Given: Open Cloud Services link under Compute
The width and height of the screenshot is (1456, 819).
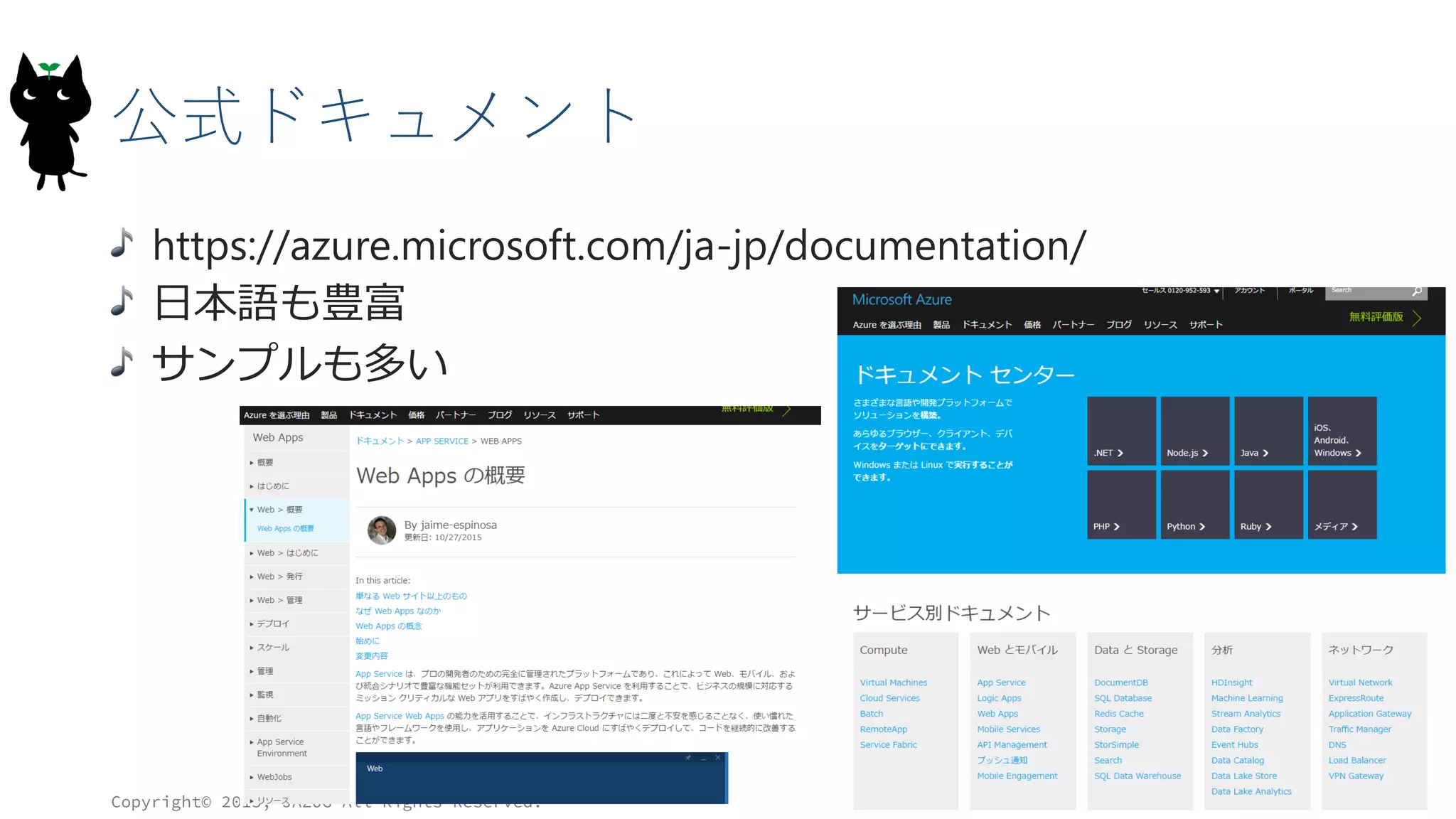Looking at the screenshot, I should click(x=889, y=698).
